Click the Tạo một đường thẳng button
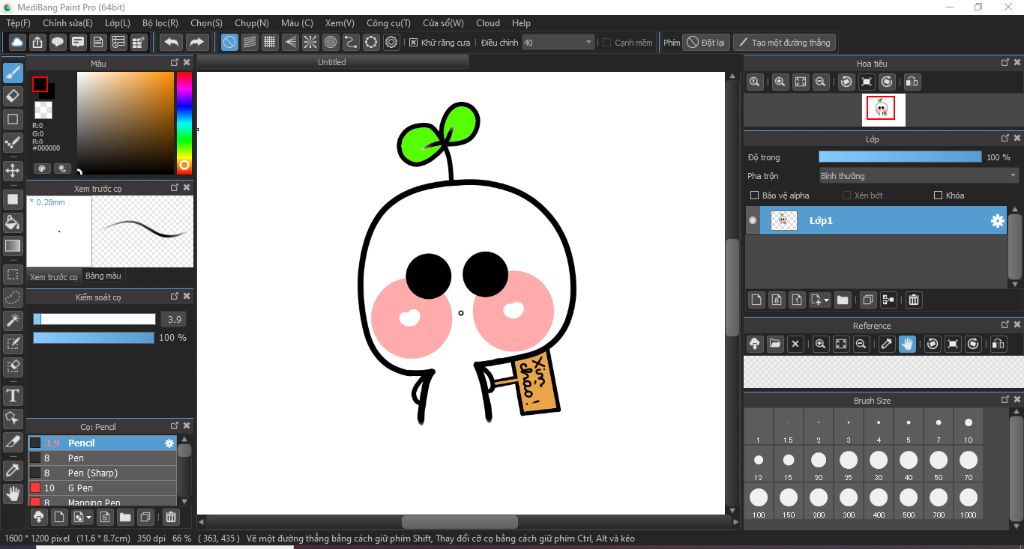This screenshot has height=549, width=1024. (x=783, y=42)
